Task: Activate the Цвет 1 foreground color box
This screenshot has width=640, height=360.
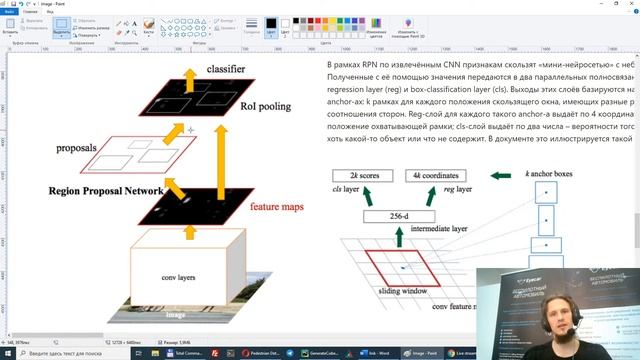Action: (x=271, y=27)
